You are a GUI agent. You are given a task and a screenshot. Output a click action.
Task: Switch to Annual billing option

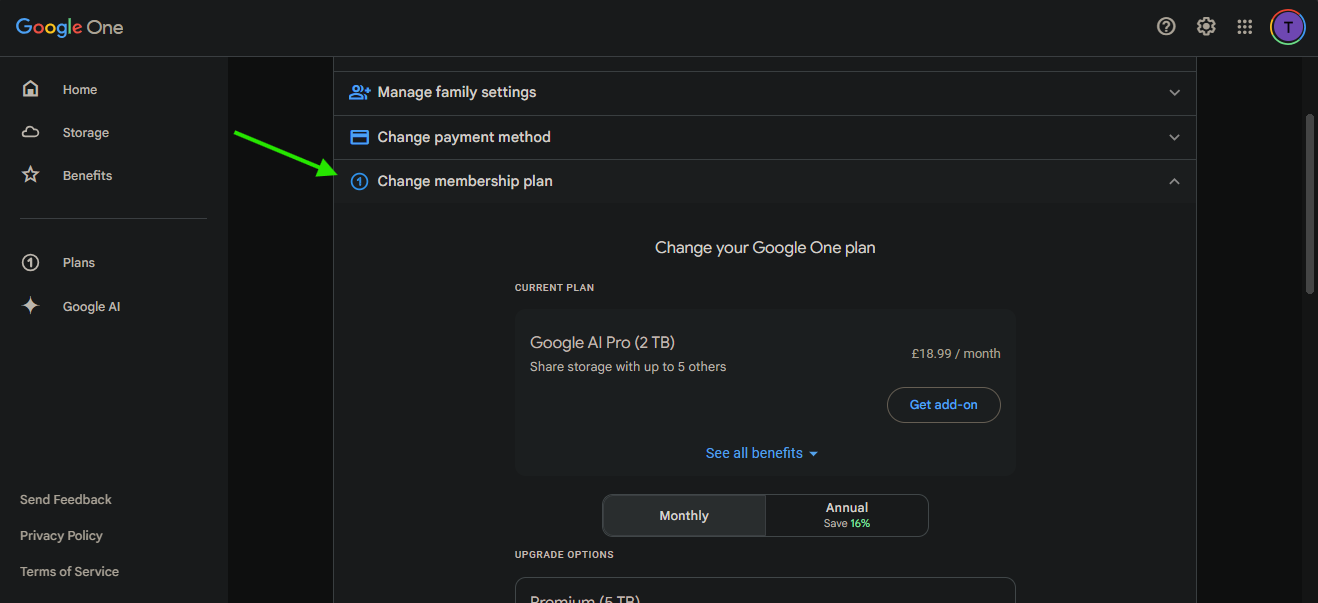[847, 515]
